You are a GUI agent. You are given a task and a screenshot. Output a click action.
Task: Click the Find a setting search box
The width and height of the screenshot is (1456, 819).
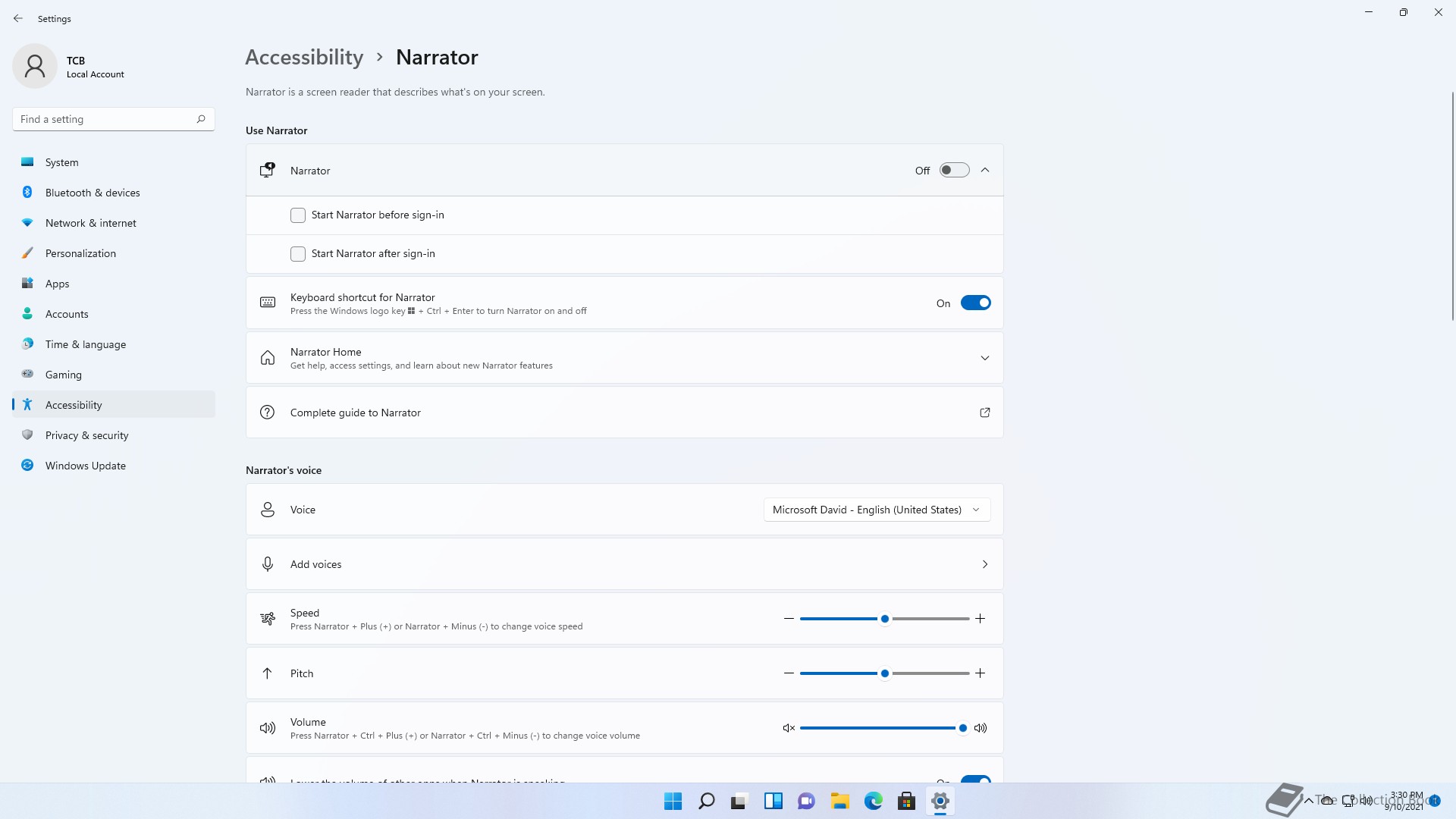tap(114, 119)
